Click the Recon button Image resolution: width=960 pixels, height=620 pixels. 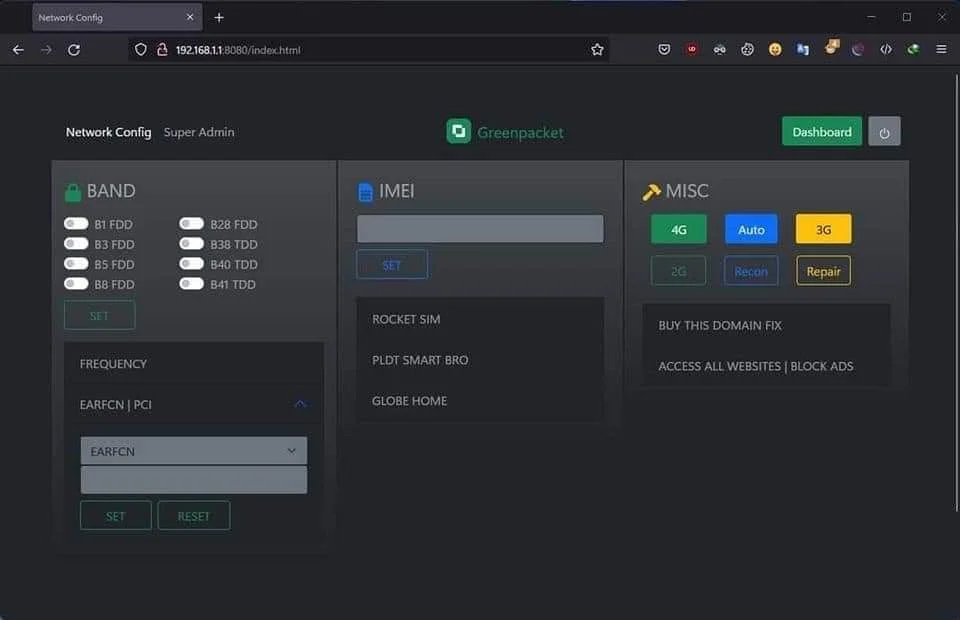click(751, 271)
